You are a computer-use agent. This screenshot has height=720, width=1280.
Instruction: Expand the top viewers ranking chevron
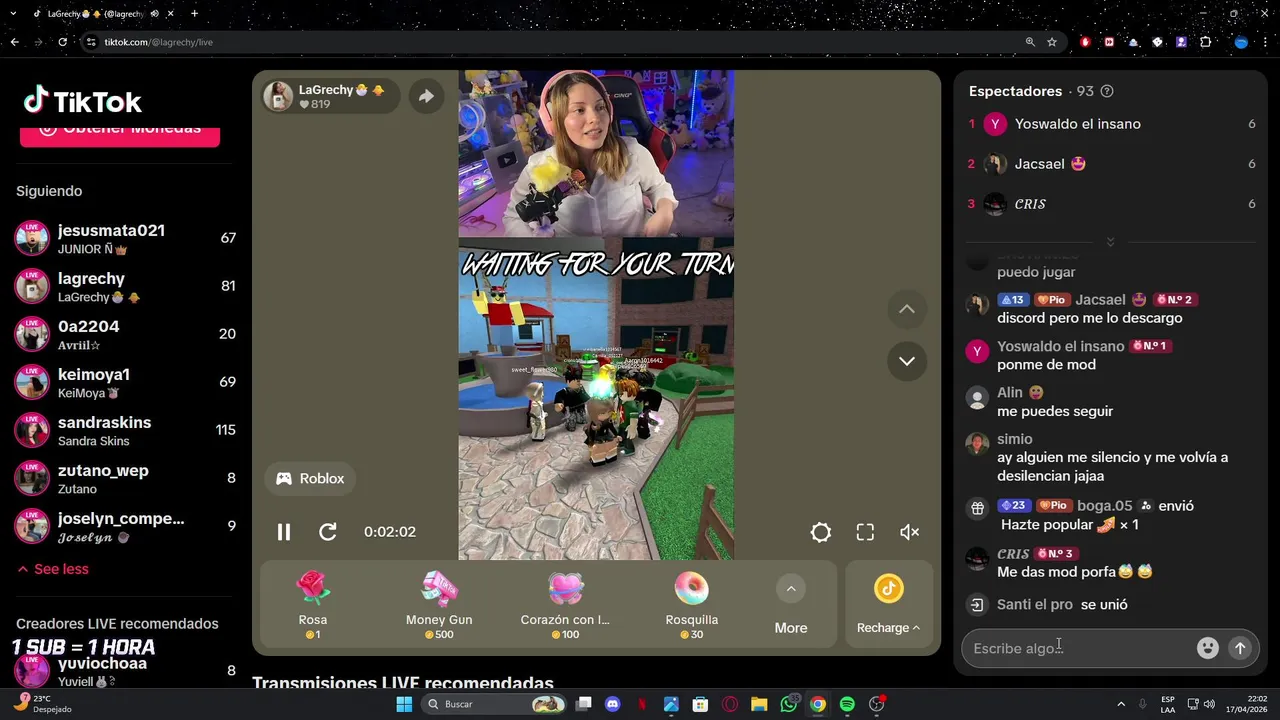tap(1110, 242)
